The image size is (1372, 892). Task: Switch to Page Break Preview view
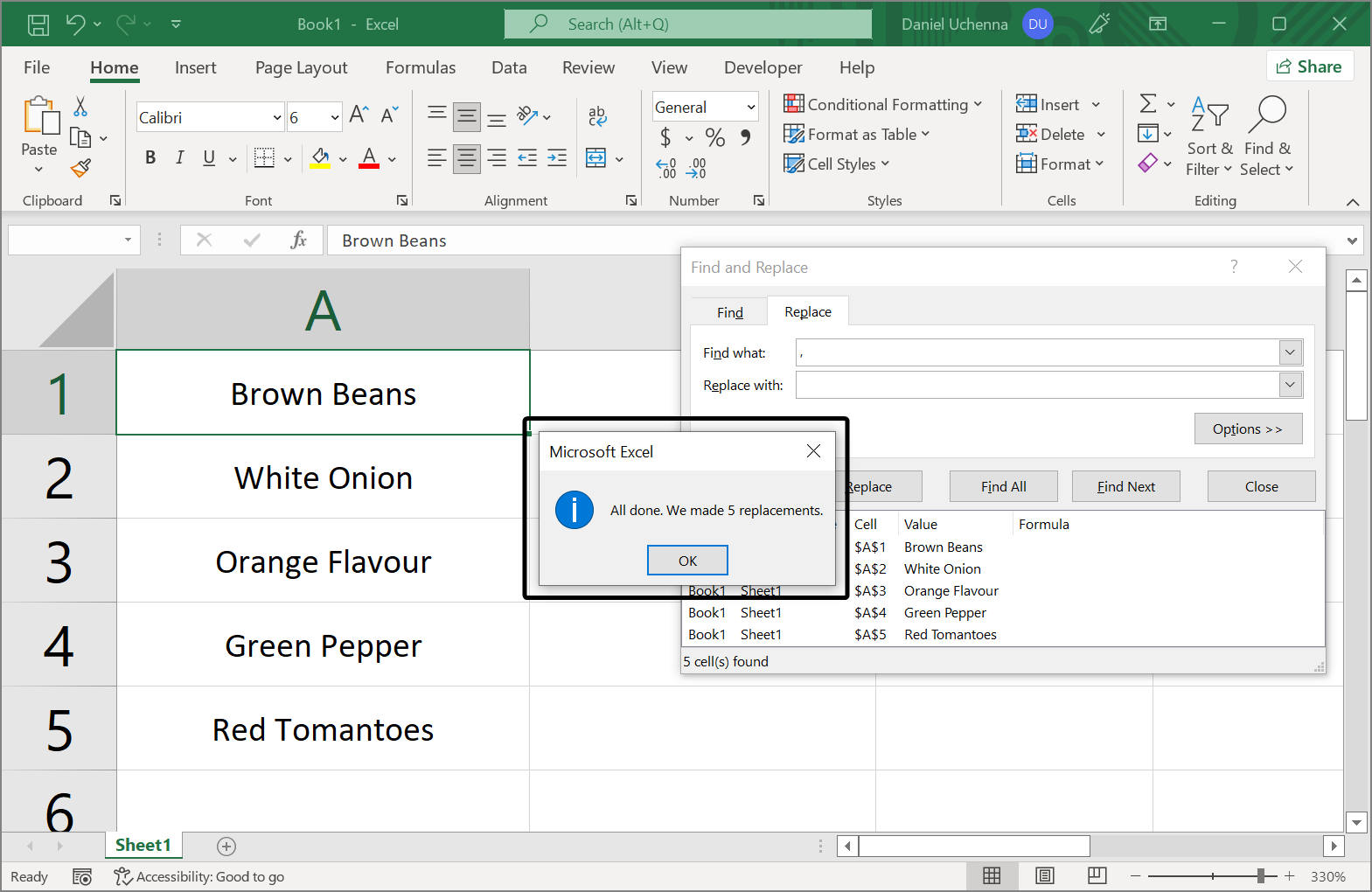click(x=1097, y=875)
